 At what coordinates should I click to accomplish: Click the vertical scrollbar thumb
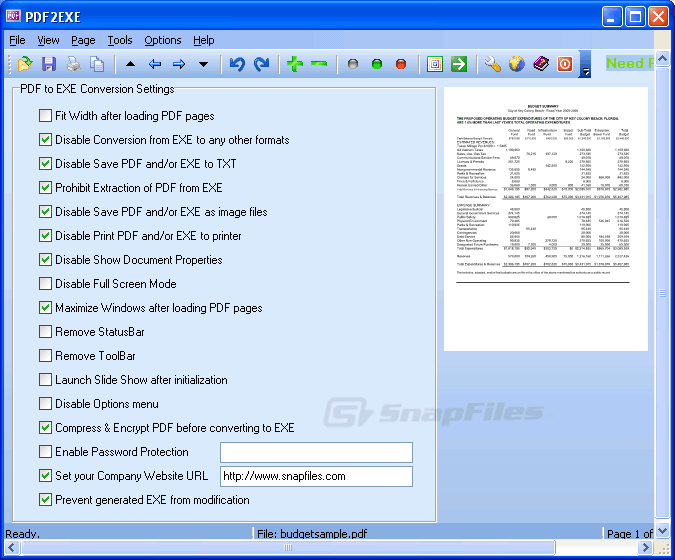coord(662,293)
